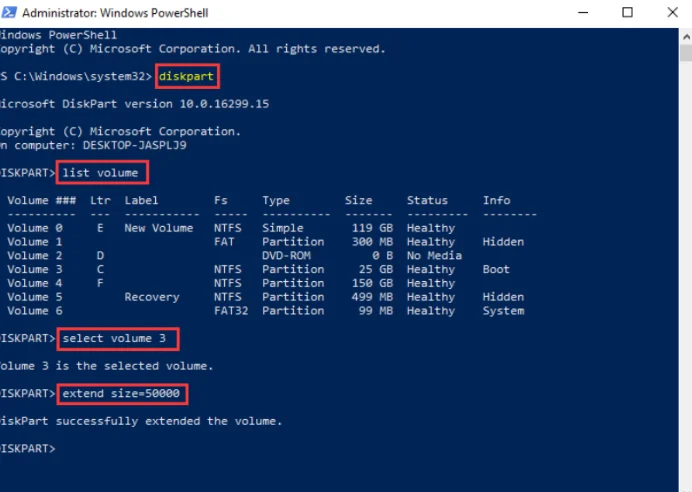Click 'Volume 4' row name
Image resolution: width=692 pixels, height=492 pixels.
(35, 283)
